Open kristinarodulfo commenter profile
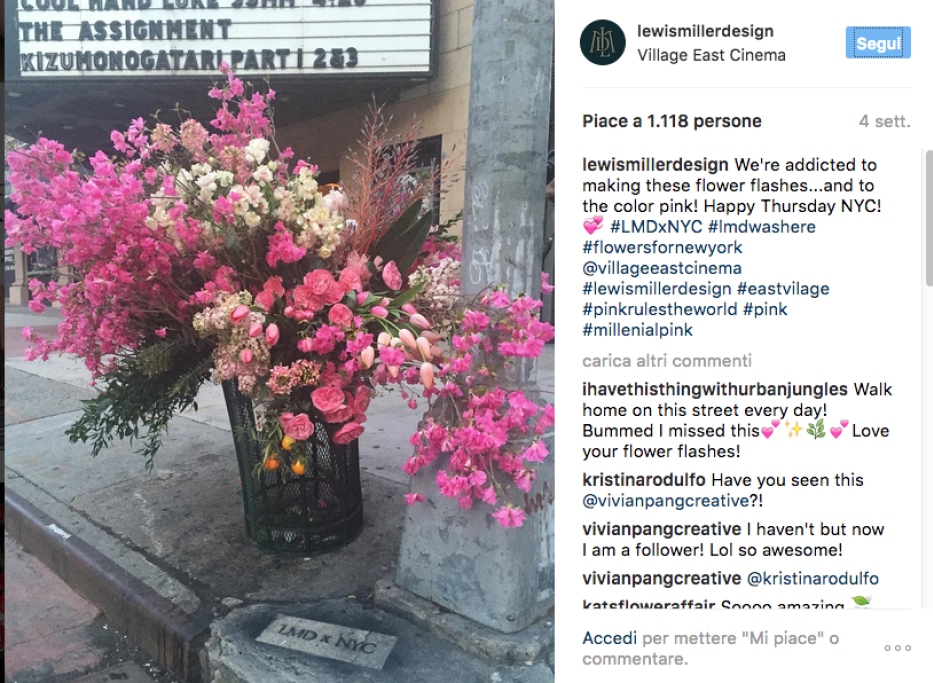Viewport: 933px width, 683px height. tap(643, 480)
